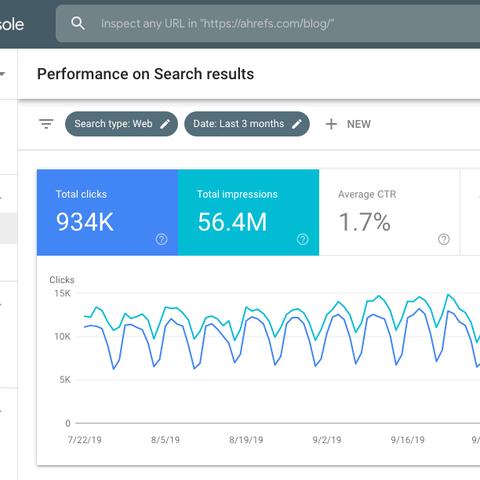Edit the Date: Last 3 months filter

pyautogui.click(x=247, y=124)
